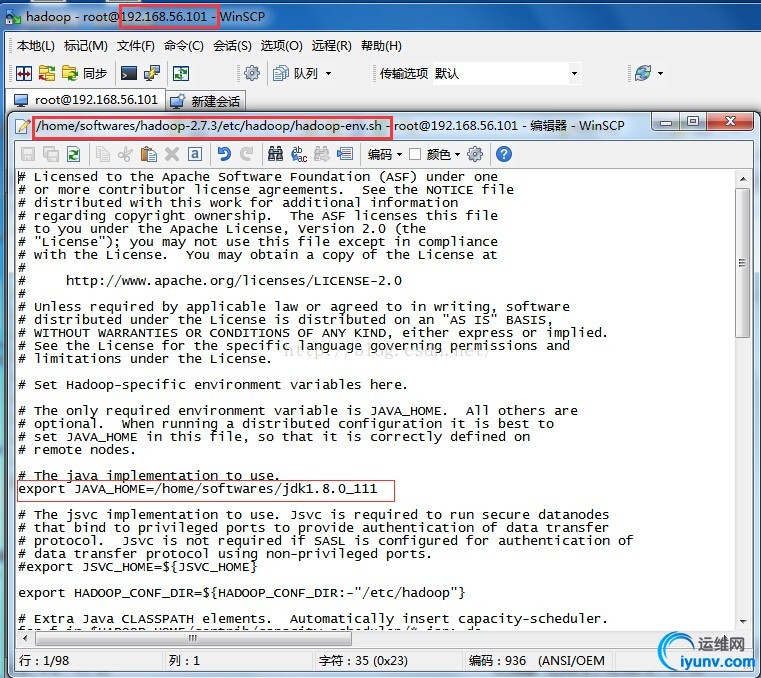Open editor preferences gear icon

tap(475, 154)
